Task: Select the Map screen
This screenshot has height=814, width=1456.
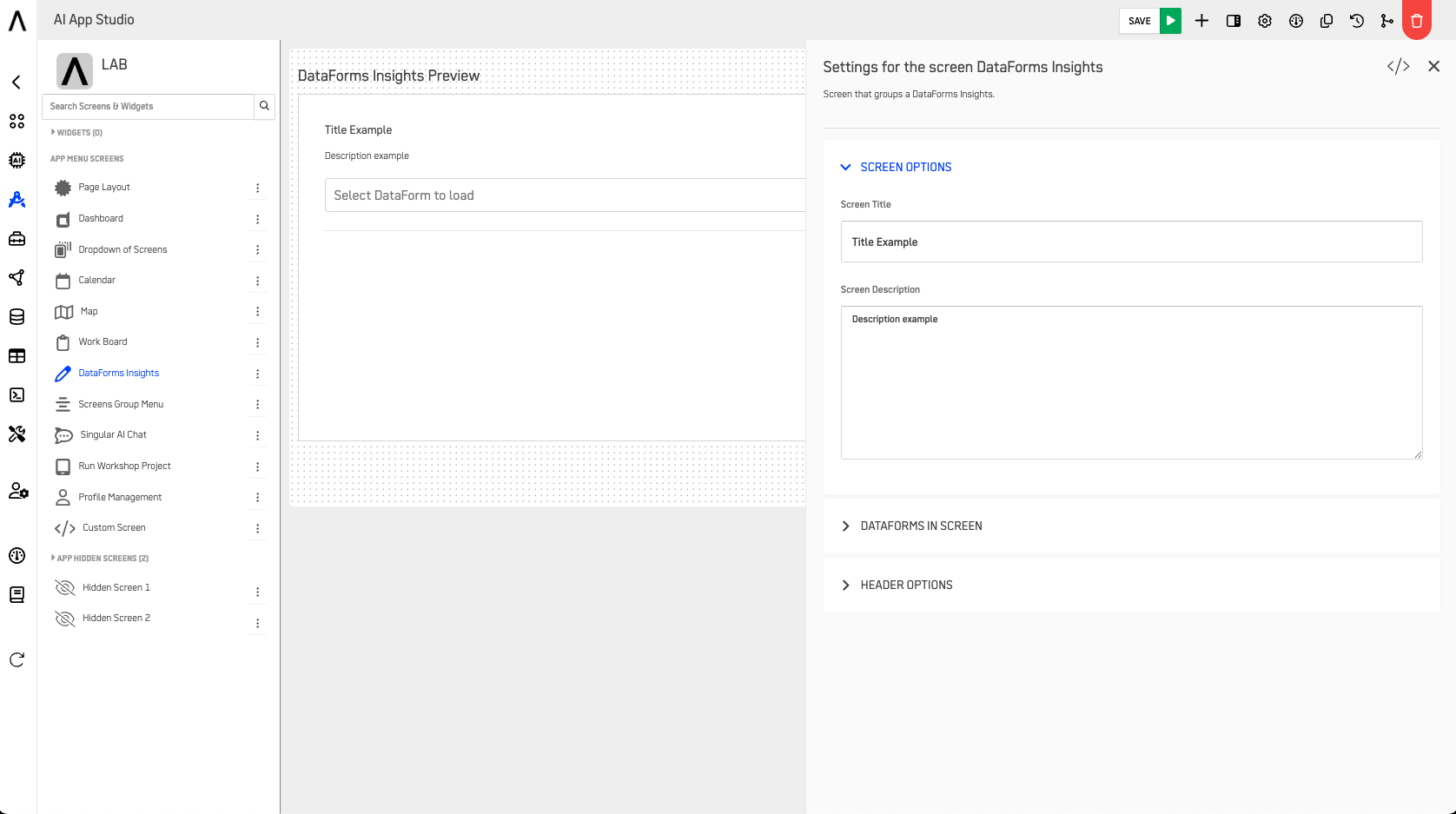Action: [89, 312]
